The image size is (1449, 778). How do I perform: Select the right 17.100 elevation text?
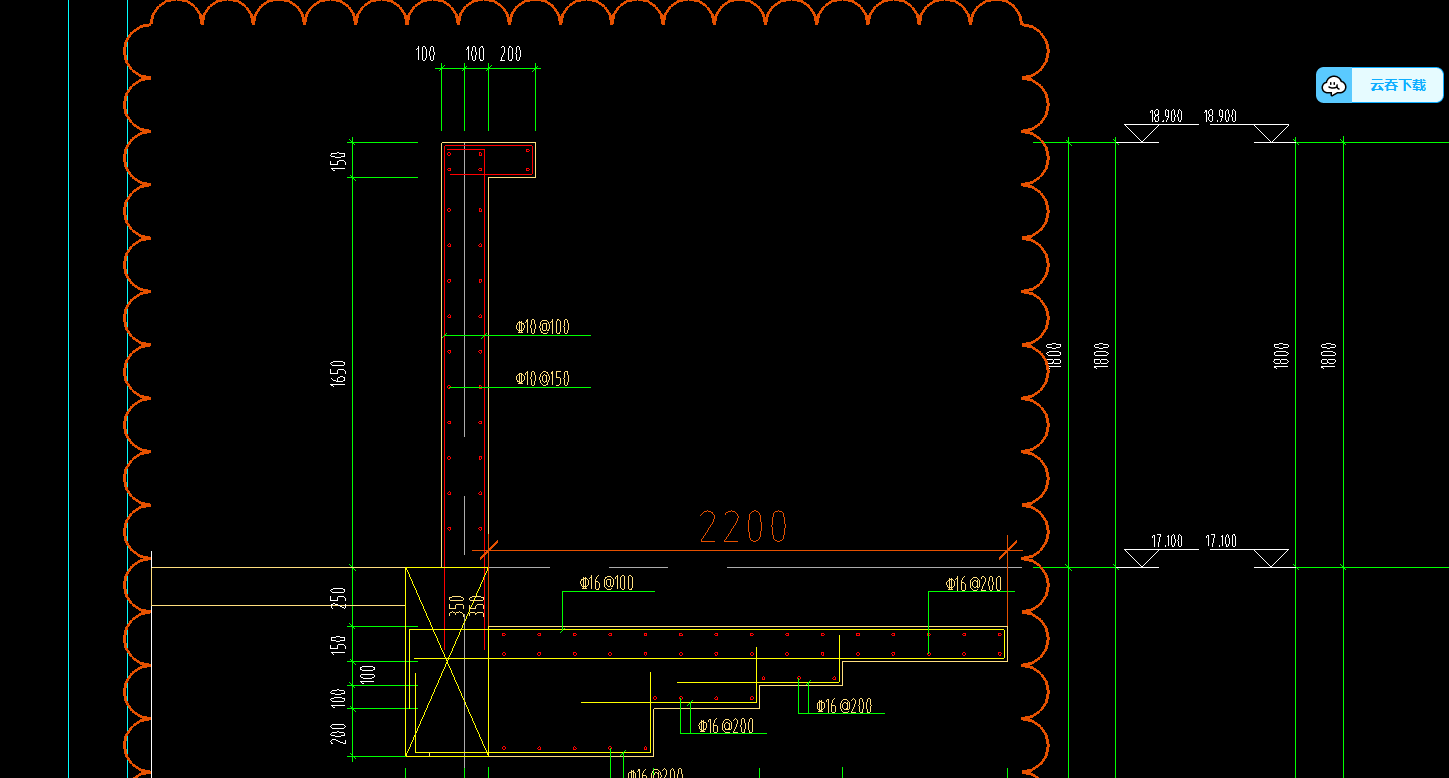coord(1221,541)
